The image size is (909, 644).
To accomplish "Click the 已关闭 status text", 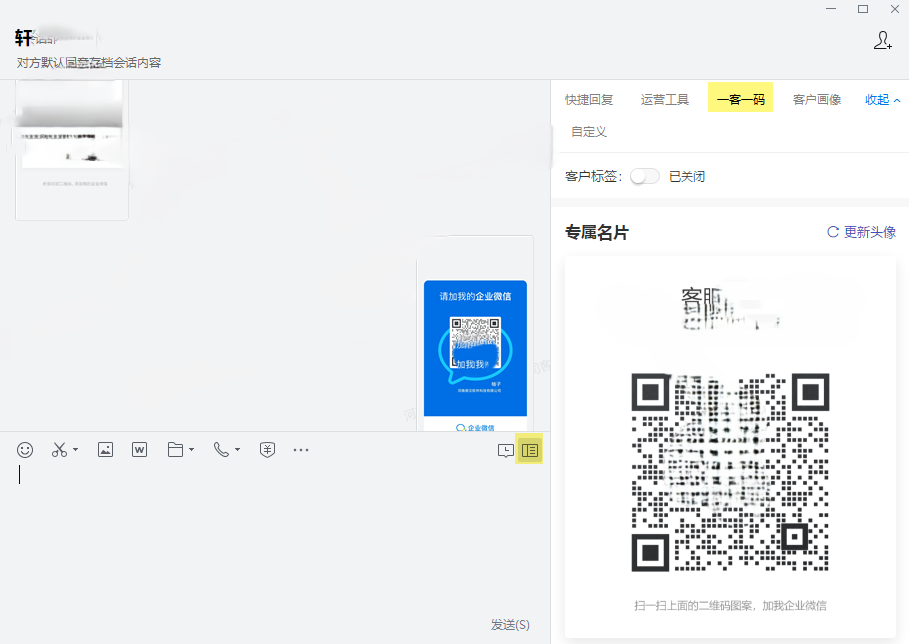I will pyautogui.click(x=687, y=176).
